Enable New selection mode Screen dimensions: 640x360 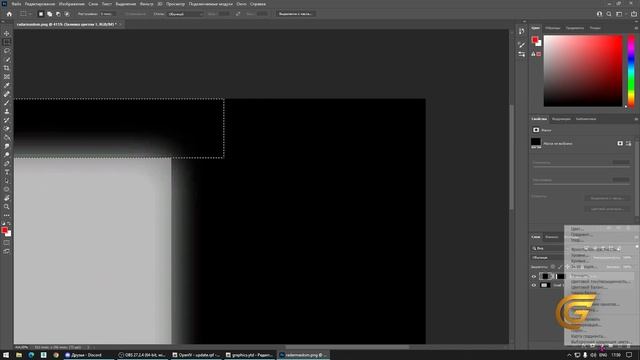41,14
